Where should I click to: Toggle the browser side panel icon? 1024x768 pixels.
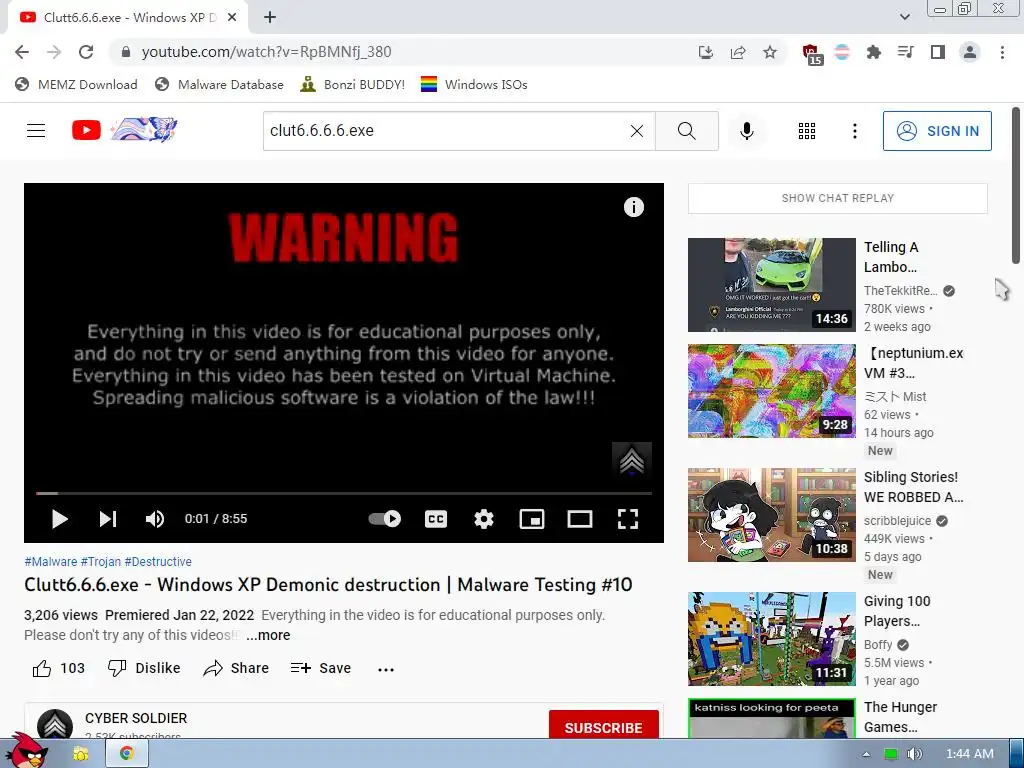938,52
